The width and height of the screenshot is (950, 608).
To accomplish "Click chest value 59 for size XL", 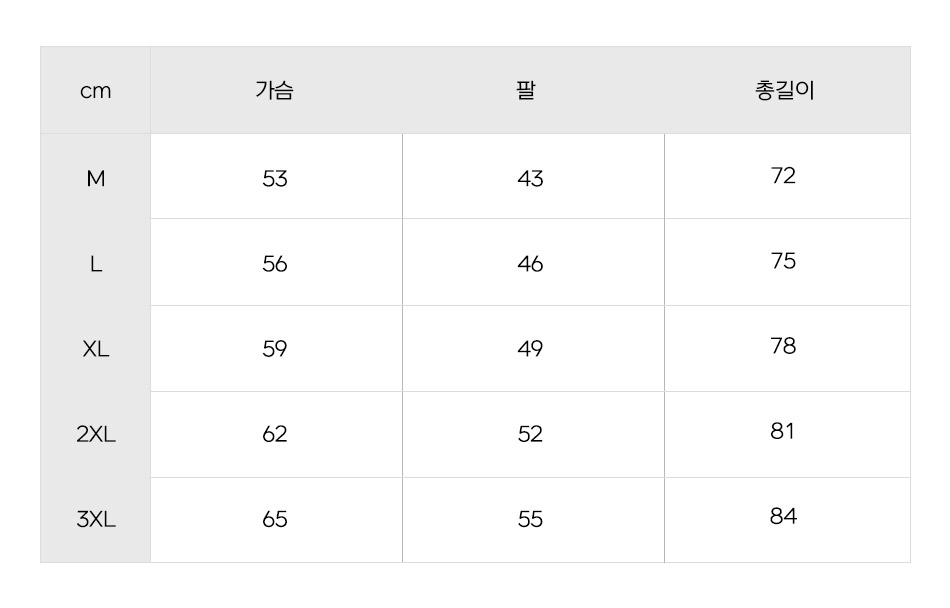I will pos(274,349).
